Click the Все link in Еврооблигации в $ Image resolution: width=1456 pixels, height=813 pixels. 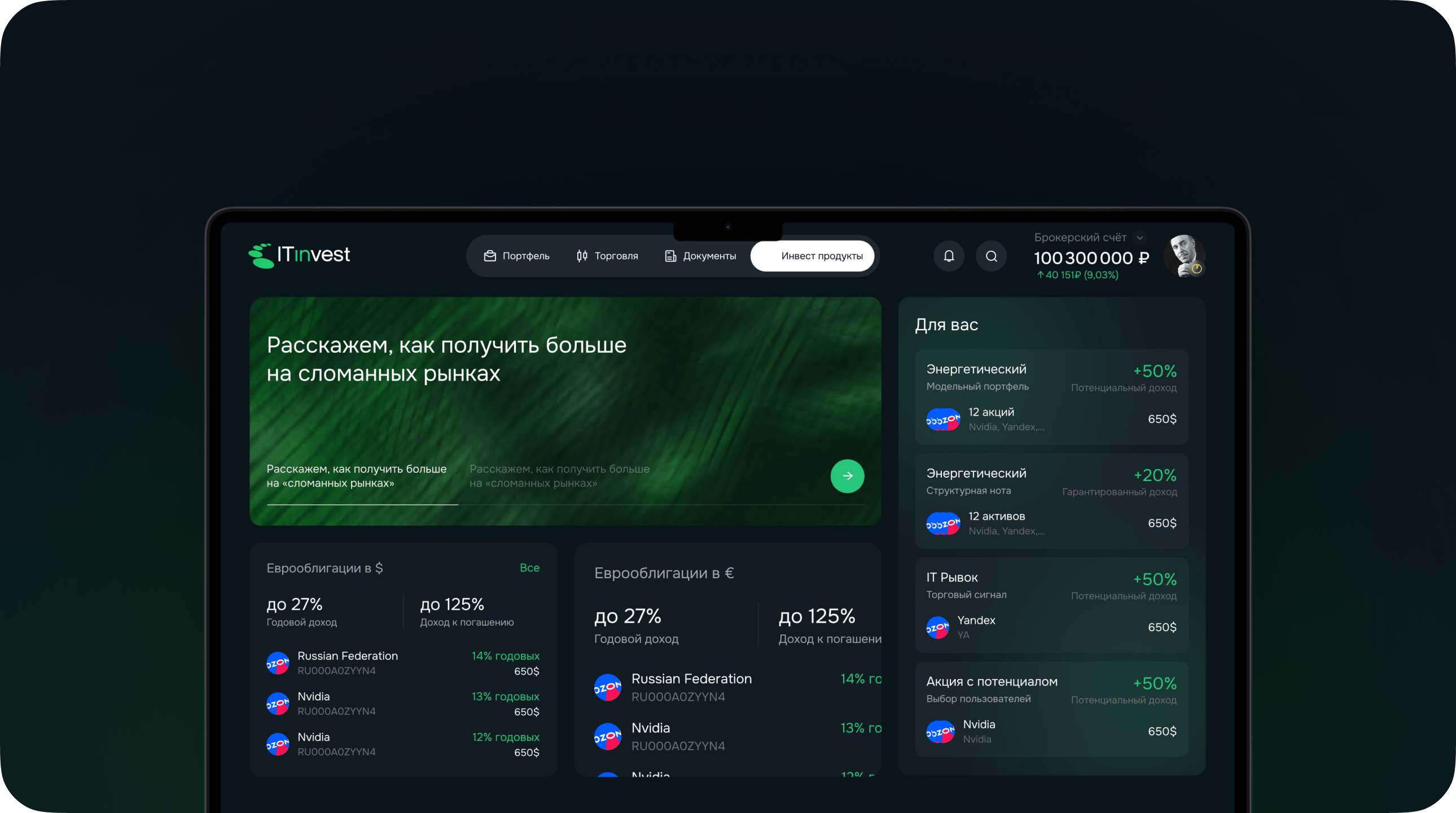pyautogui.click(x=529, y=567)
